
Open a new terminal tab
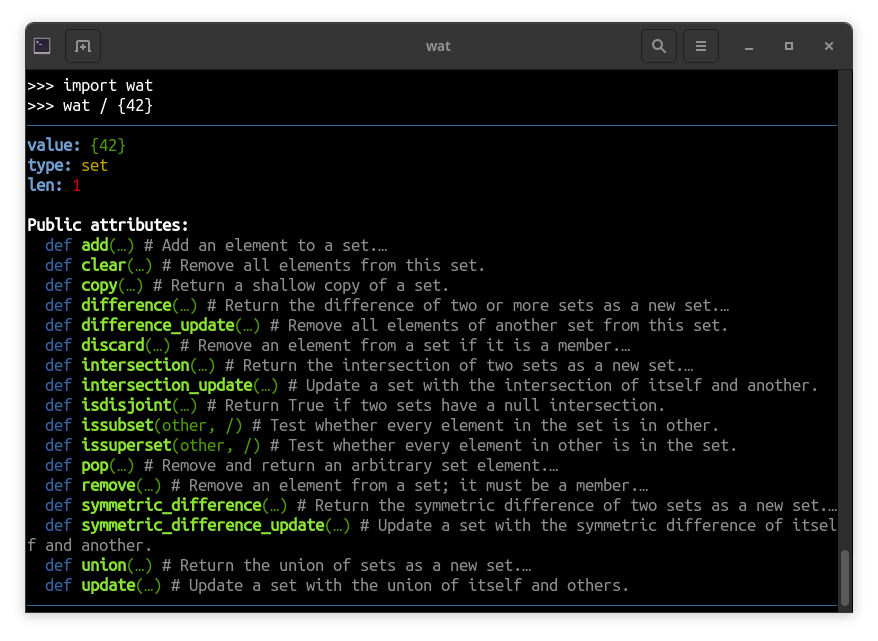[83, 46]
